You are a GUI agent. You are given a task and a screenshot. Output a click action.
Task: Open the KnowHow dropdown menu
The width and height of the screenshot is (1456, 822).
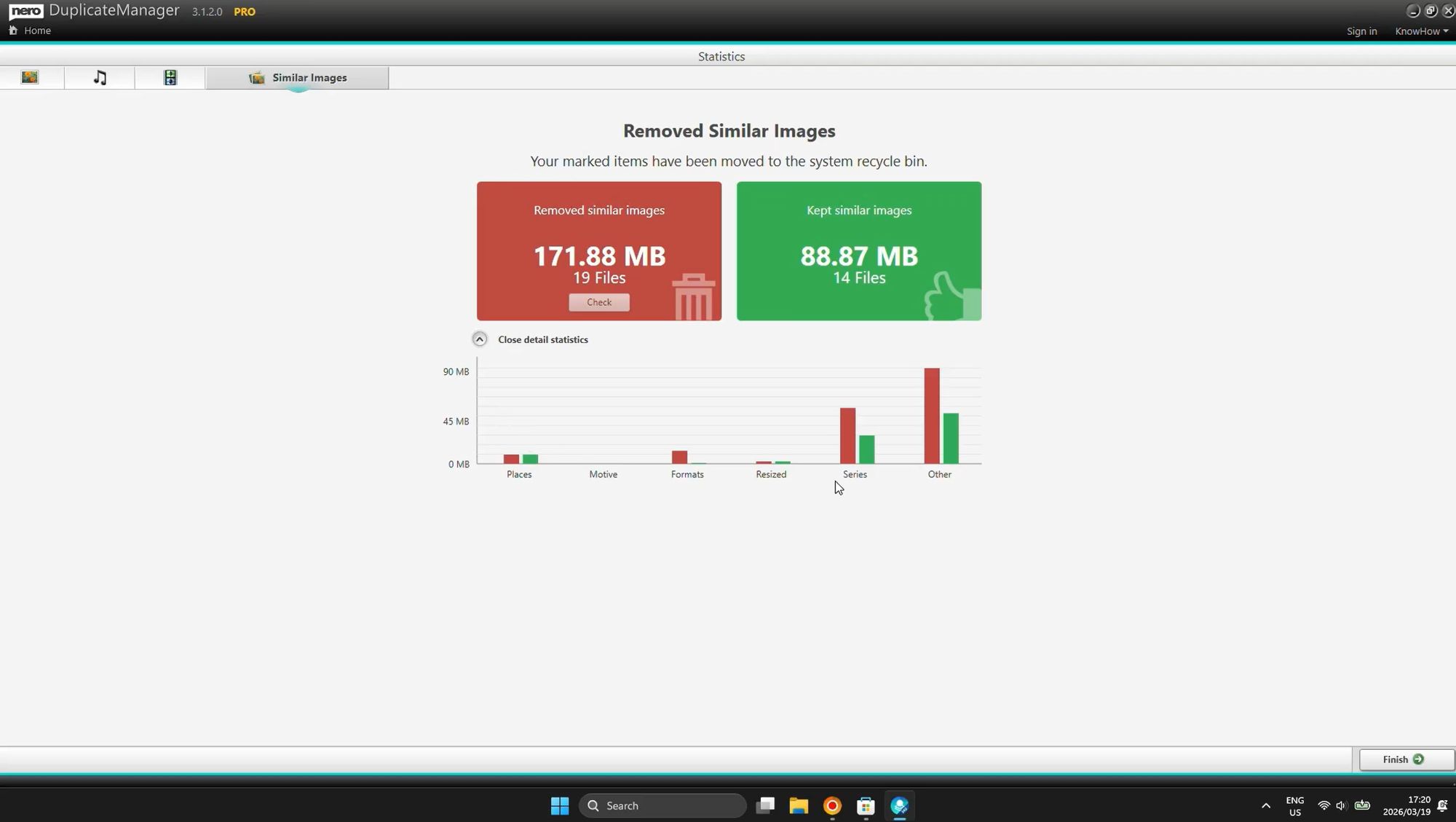coord(1420,31)
